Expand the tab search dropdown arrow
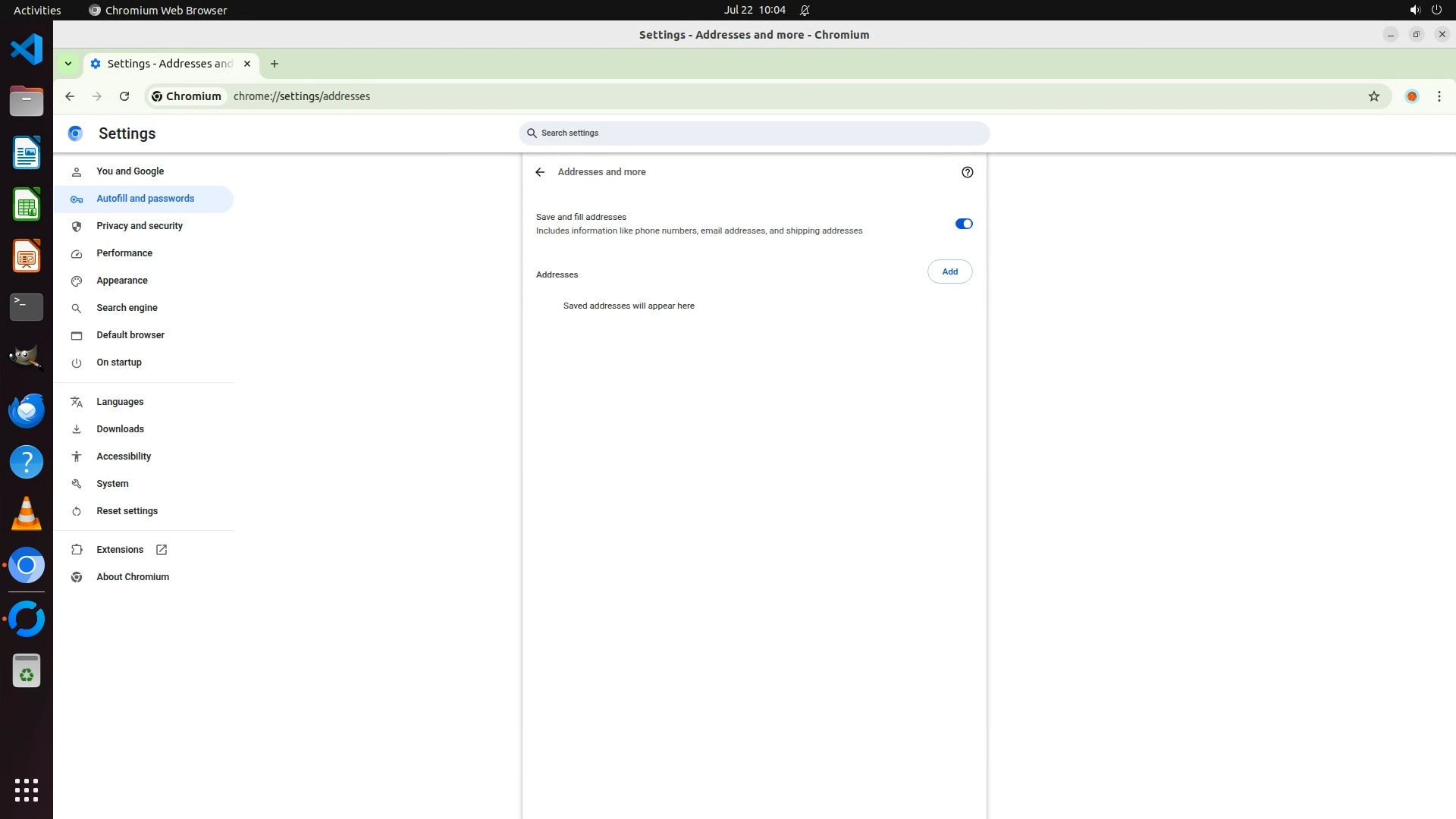Image resolution: width=1456 pixels, height=819 pixels. pyautogui.click(x=68, y=64)
